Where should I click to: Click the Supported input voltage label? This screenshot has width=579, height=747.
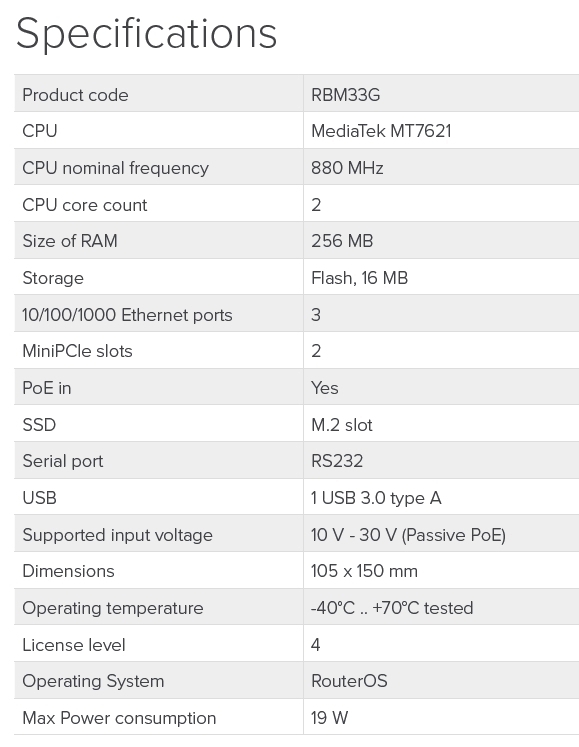coord(117,535)
